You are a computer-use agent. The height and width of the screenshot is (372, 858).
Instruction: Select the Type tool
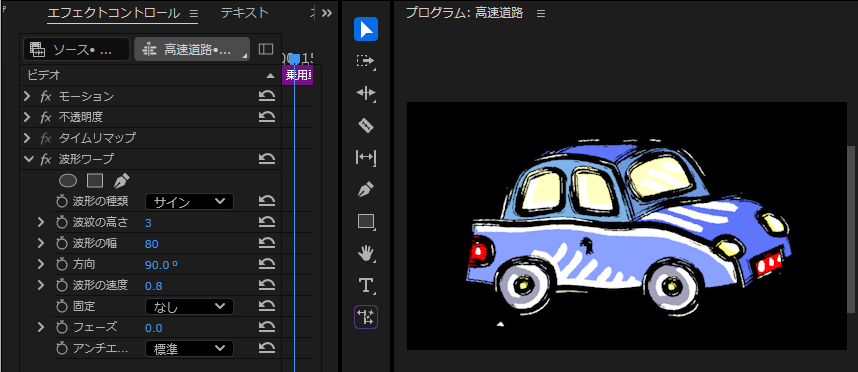[x=366, y=285]
